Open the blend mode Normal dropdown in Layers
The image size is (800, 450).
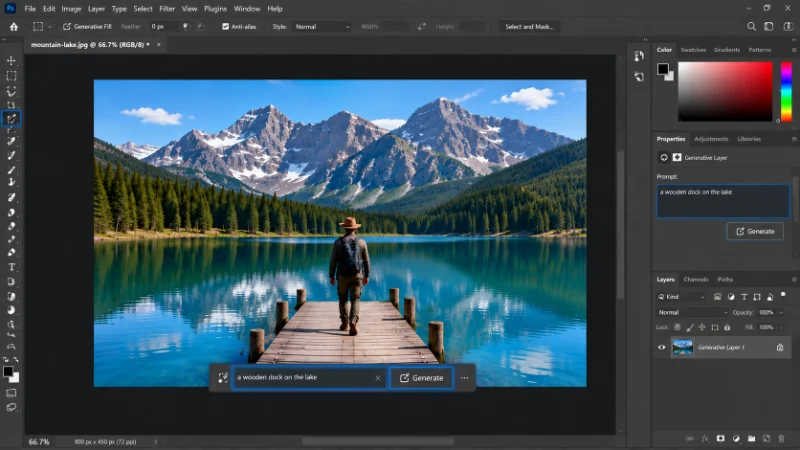click(x=692, y=312)
